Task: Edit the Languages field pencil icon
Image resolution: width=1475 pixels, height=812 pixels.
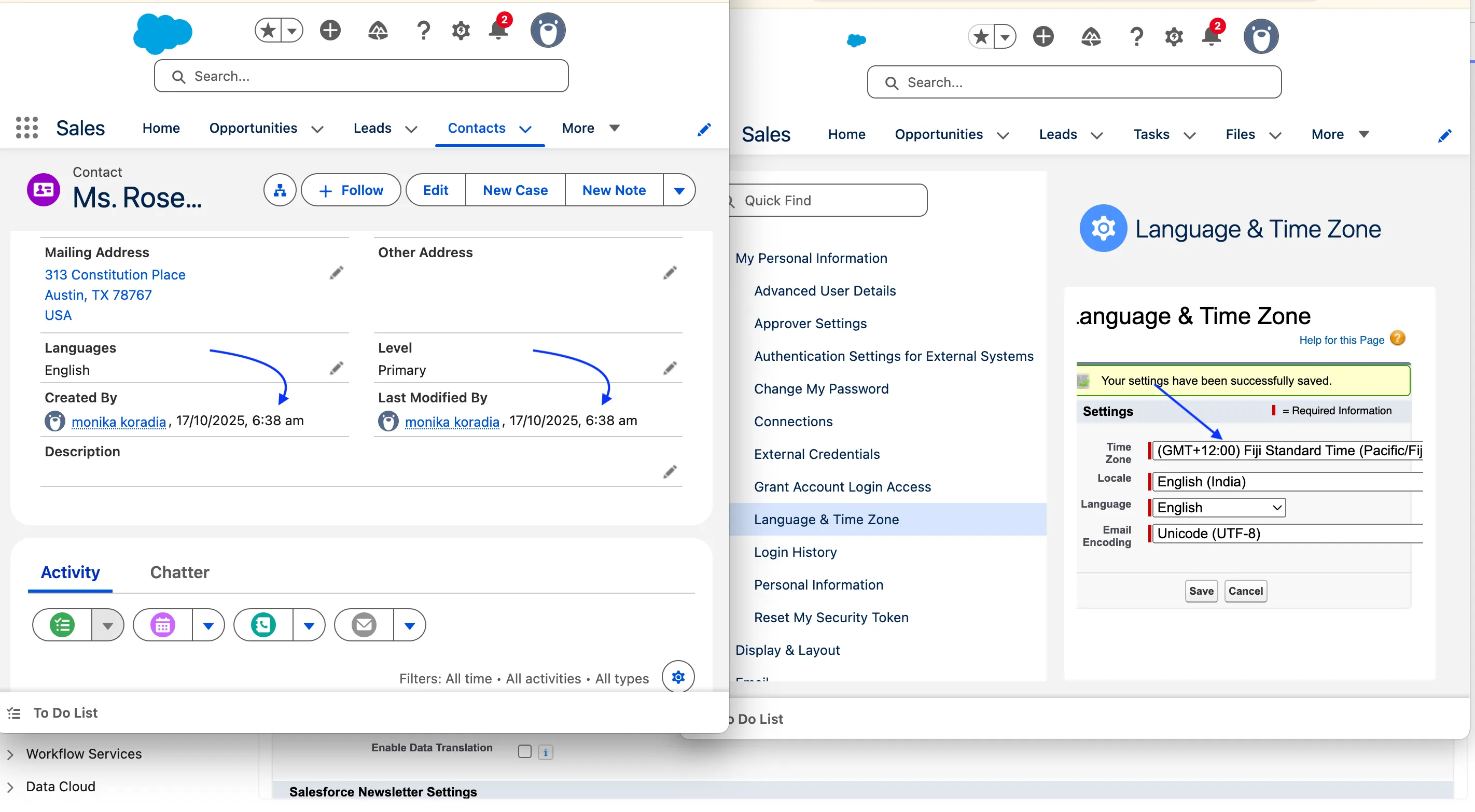Action: point(337,368)
